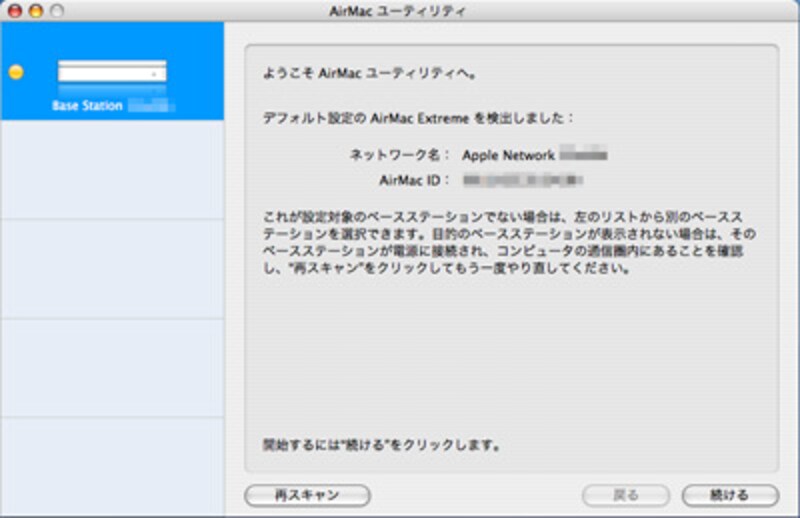Screen dimensions: 800x518
Task: Close the AirMac ユーティリティ window
Action: (x=14, y=9)
